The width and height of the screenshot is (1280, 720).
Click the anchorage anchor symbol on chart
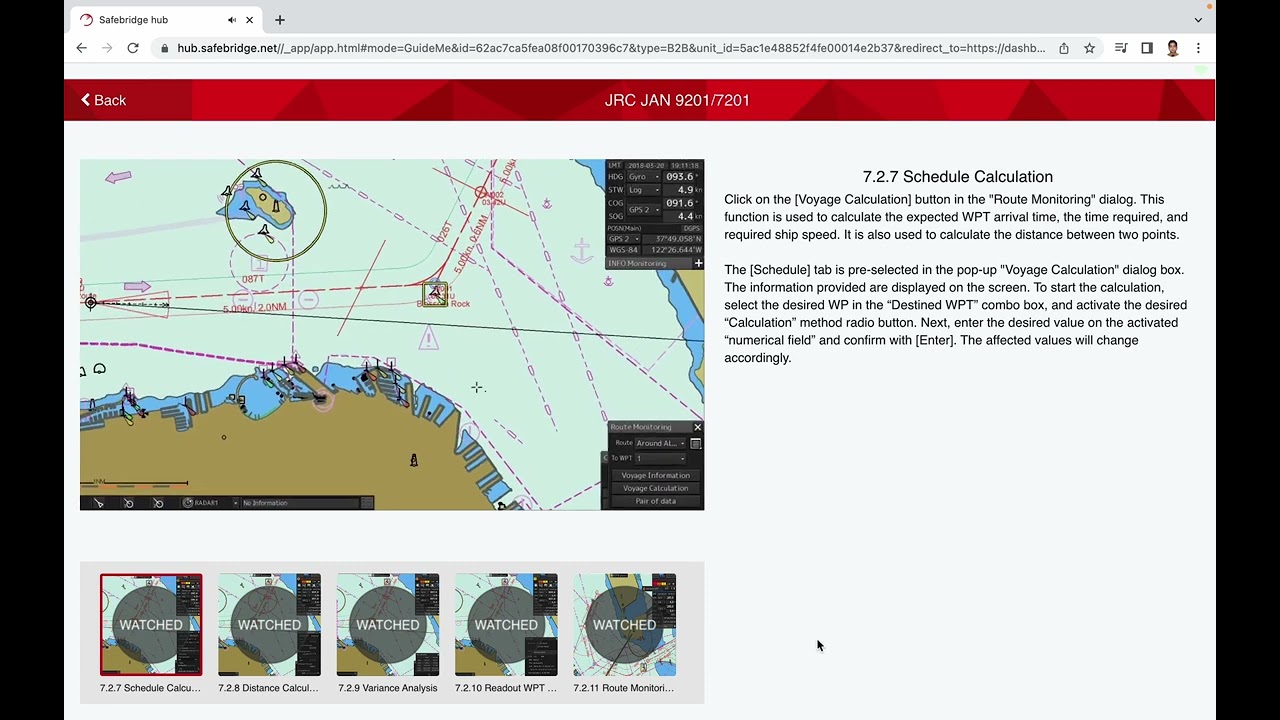[x=581, y=250]
